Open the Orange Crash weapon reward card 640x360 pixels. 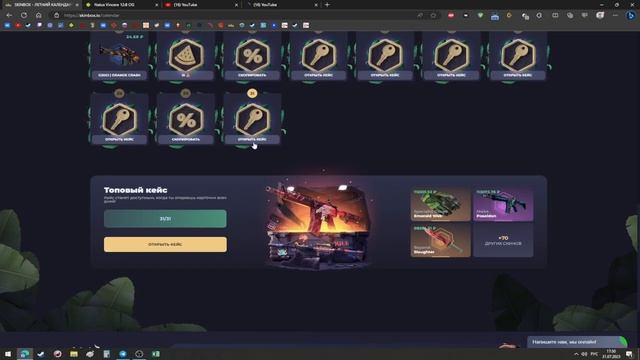click(x=119, y=56)
